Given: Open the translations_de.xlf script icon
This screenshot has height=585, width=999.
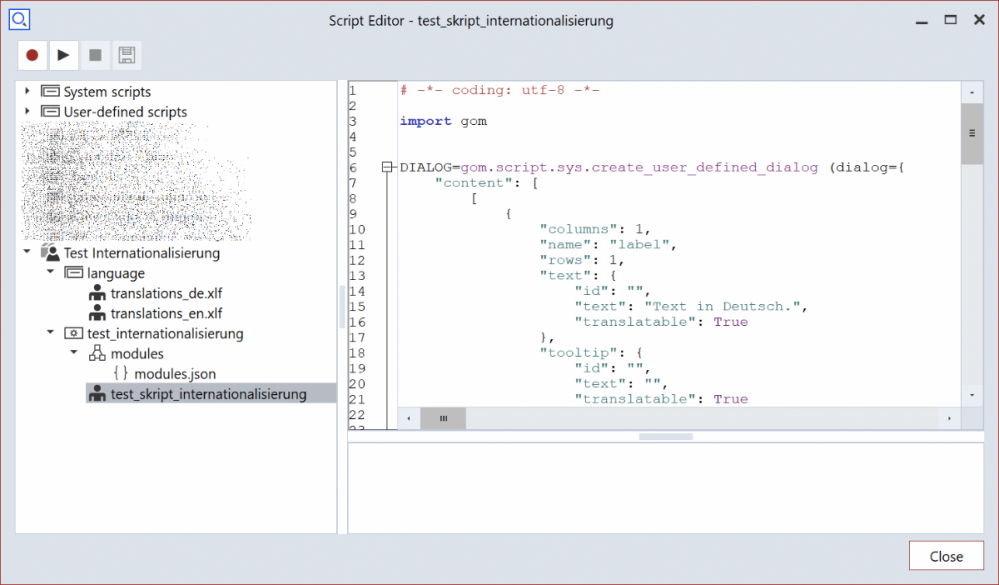Looking at the screenshot, I should [x=98, y=293].
